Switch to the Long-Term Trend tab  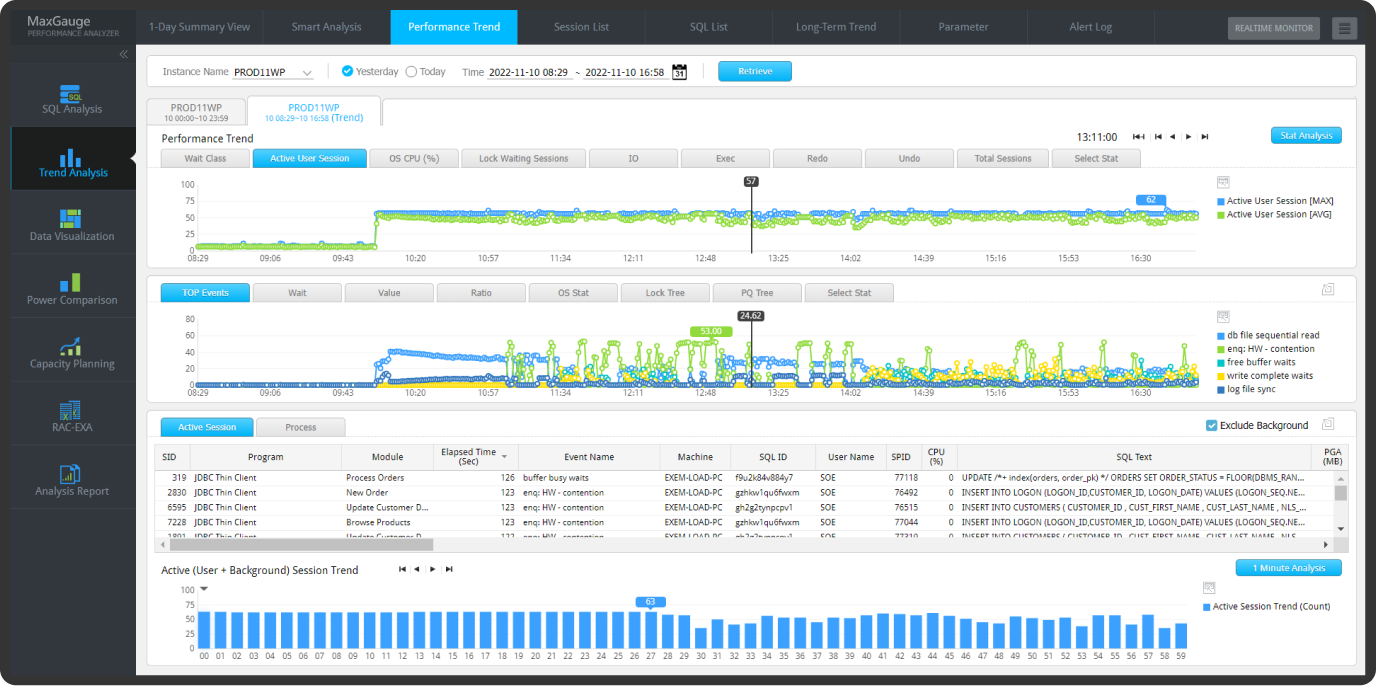tap(834, 27)
